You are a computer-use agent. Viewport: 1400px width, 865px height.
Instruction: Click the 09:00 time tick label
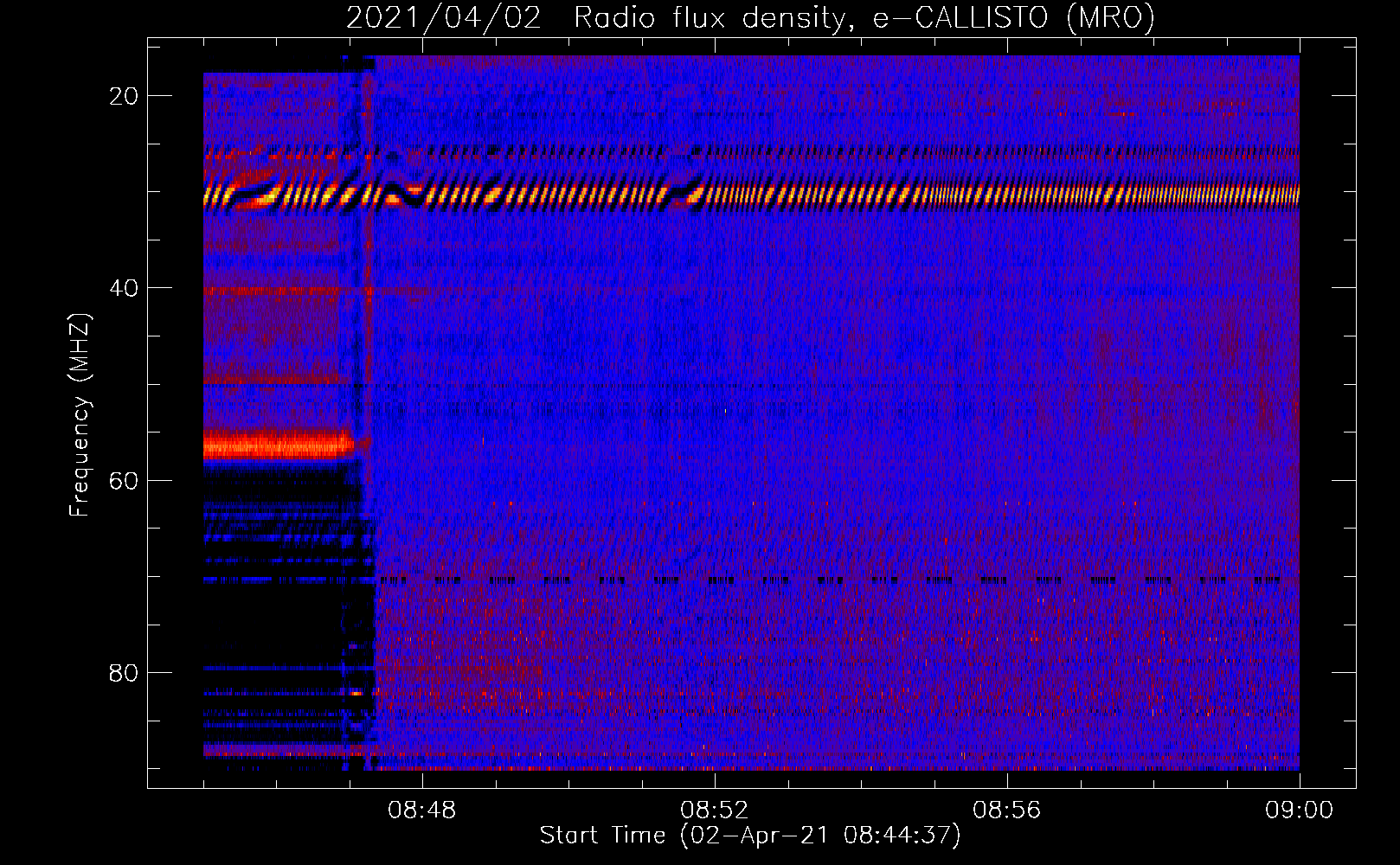point(1300,811)
